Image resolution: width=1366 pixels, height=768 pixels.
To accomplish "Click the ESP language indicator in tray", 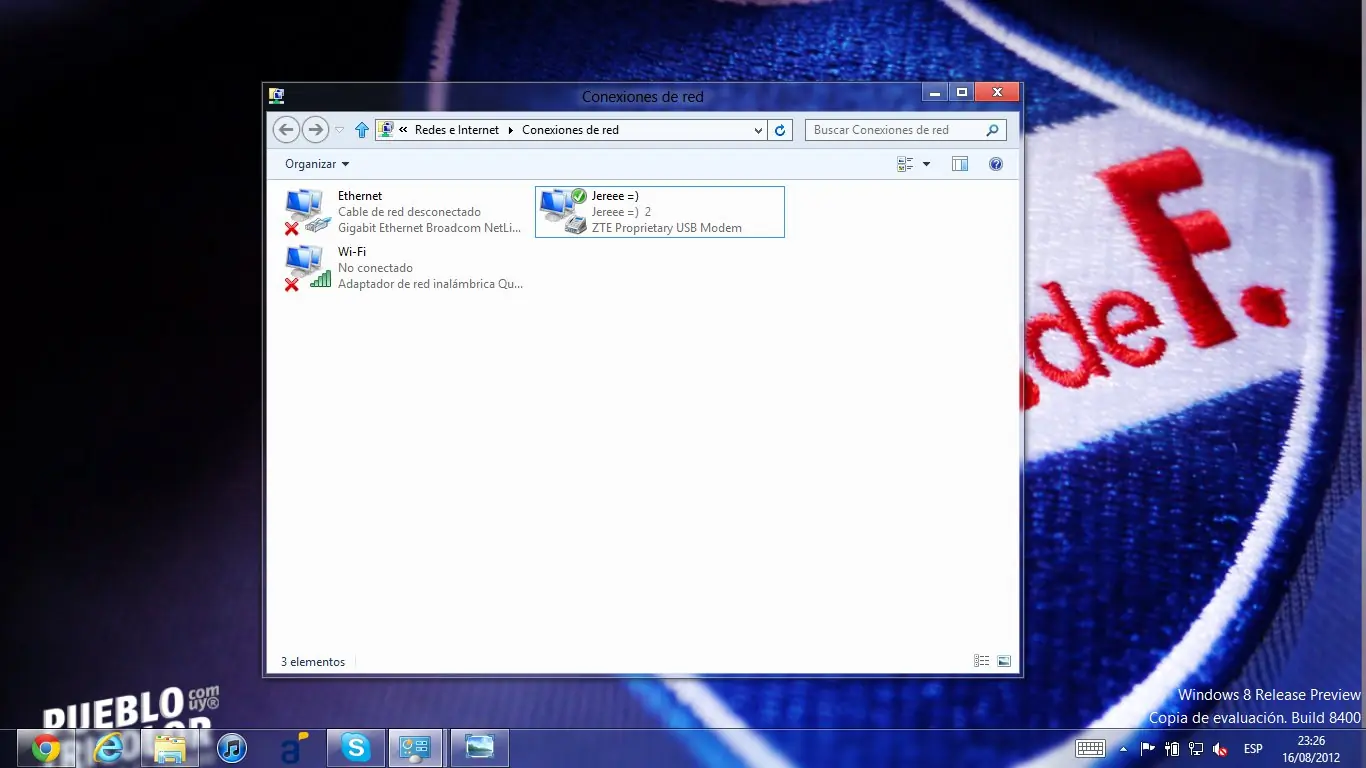I will click(1252, 749).
